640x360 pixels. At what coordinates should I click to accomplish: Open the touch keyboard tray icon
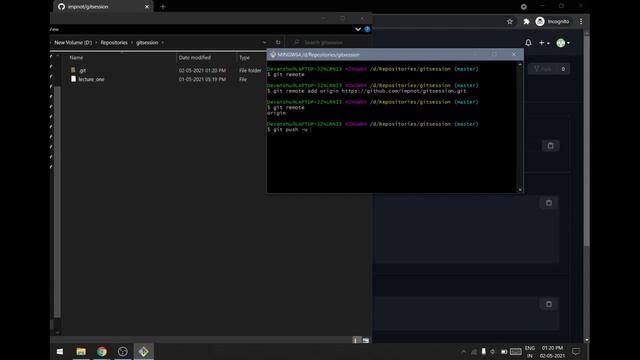pos(516,351)
